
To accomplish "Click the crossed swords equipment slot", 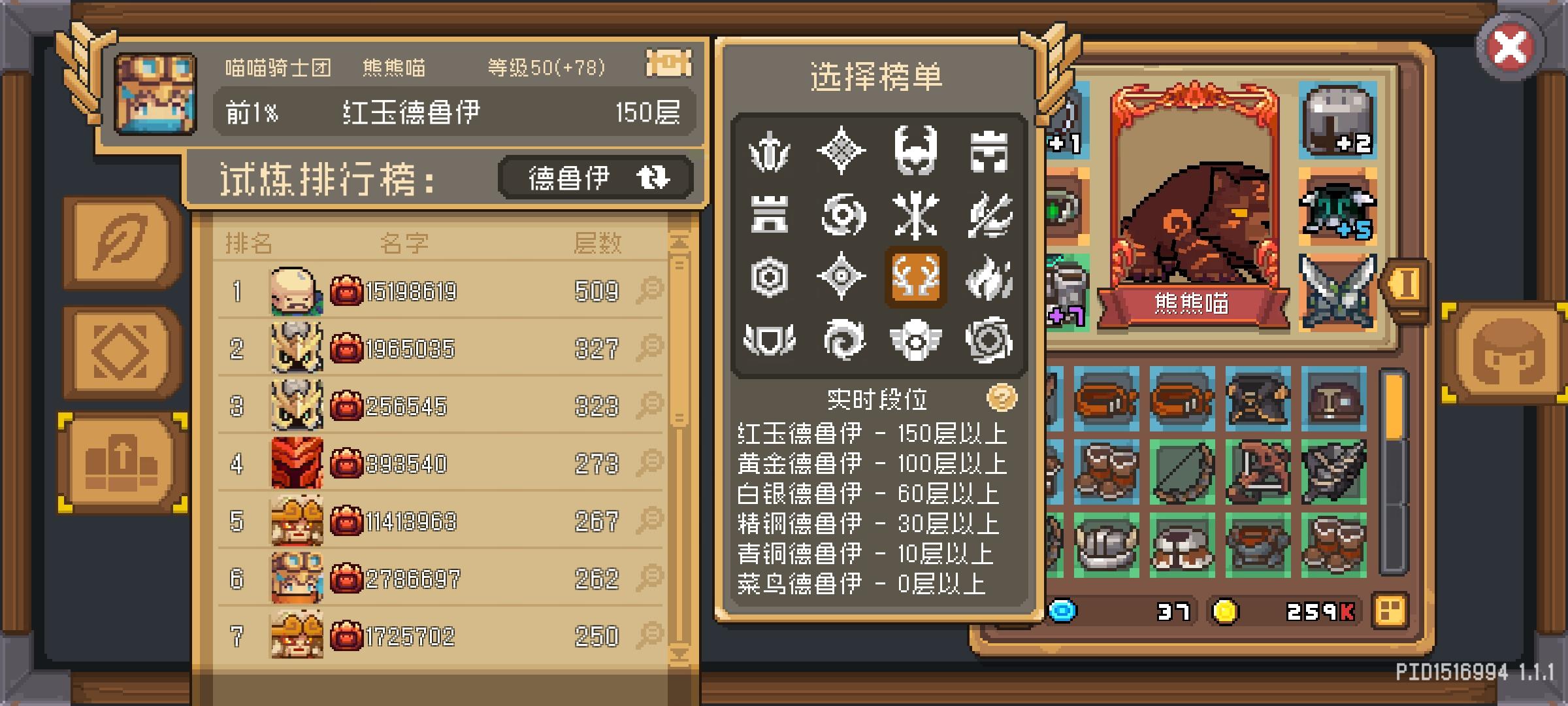I will 1337,291.
